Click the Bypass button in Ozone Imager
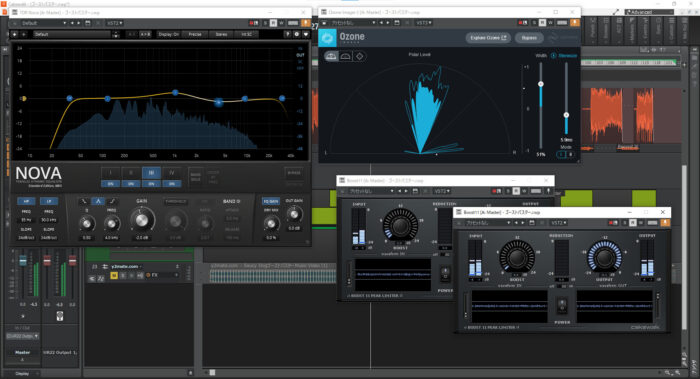700x379 pixels. (x=529, y=38)
